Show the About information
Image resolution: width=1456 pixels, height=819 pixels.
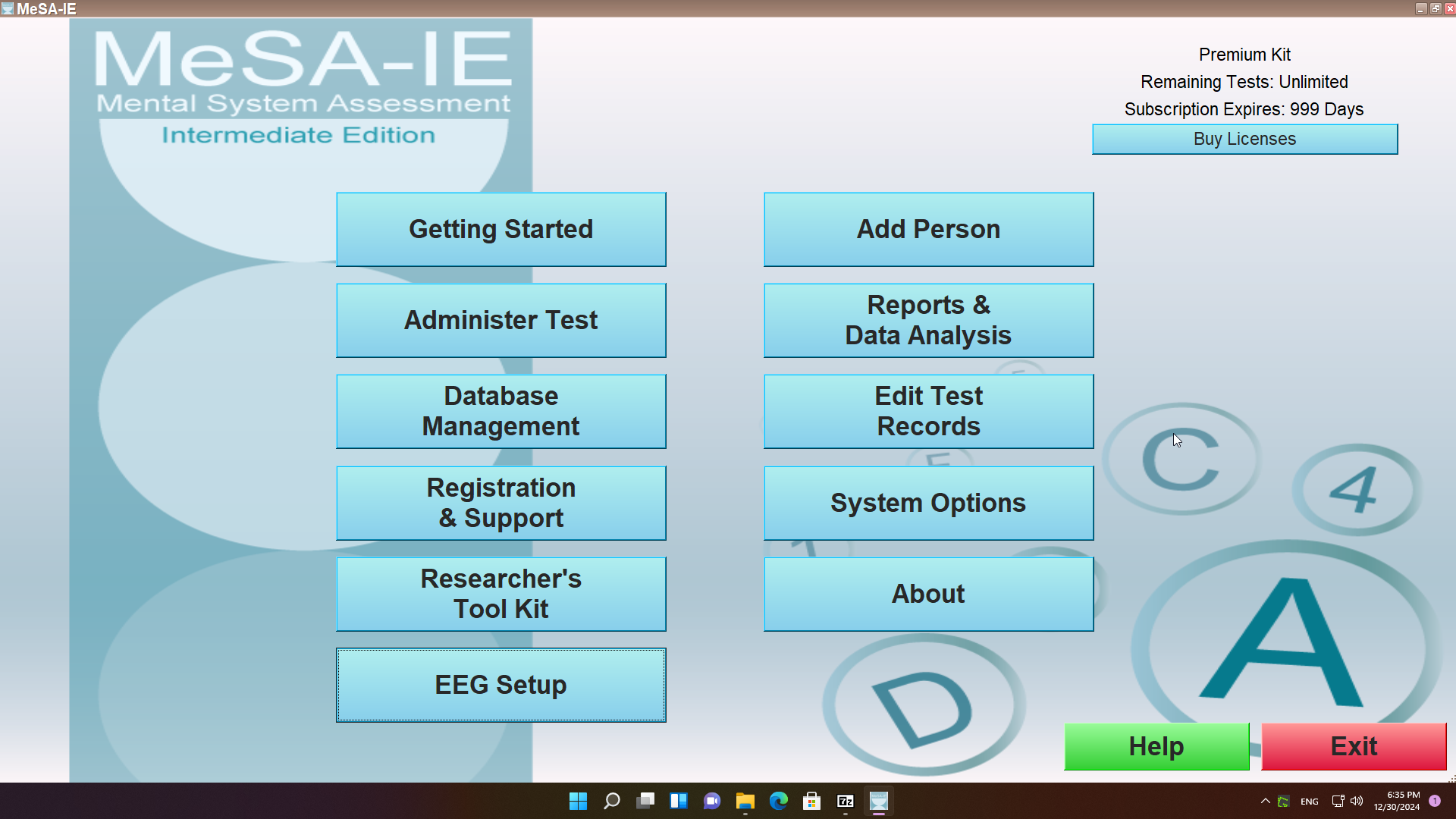tap(928, 594)
